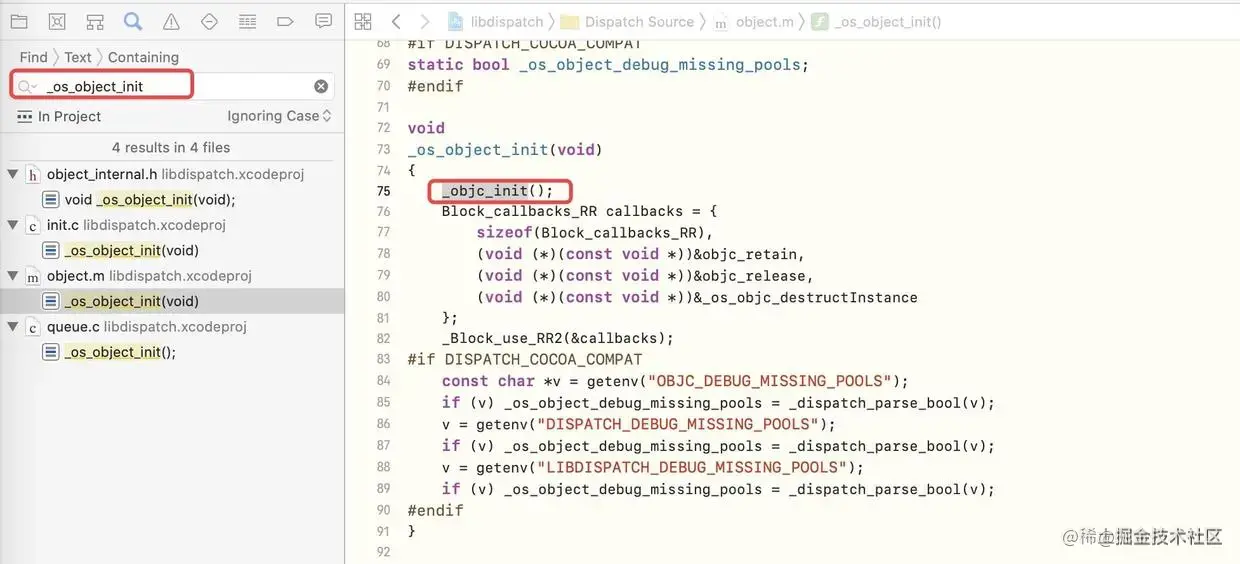Open the Issue navigator warning icon
Screen dimensions: 1240x564
click(x=171, y=21)
